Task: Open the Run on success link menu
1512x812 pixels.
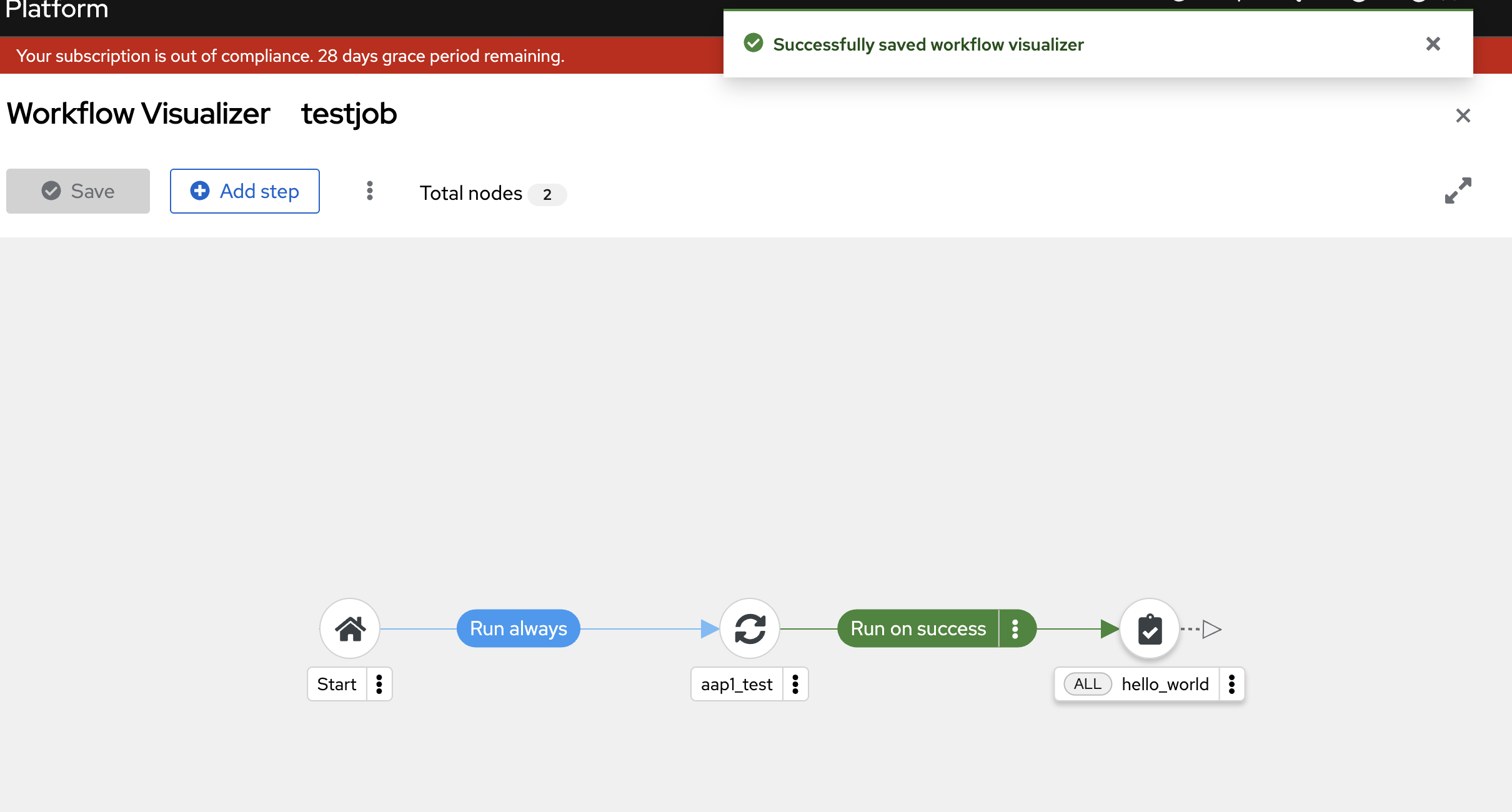Action: (1015, 628)
